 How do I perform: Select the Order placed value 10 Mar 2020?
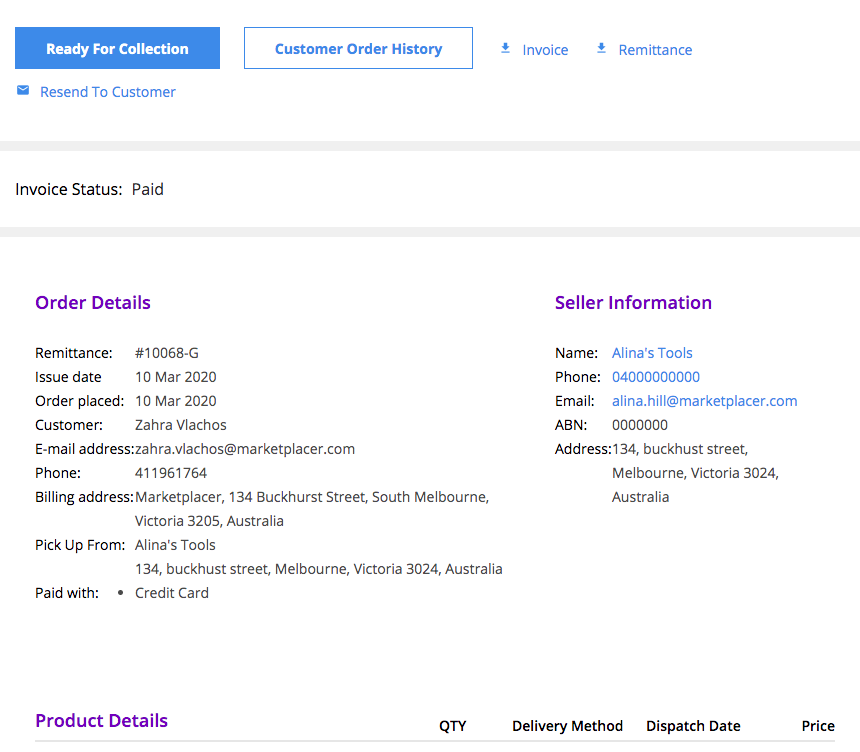[176, 401]
